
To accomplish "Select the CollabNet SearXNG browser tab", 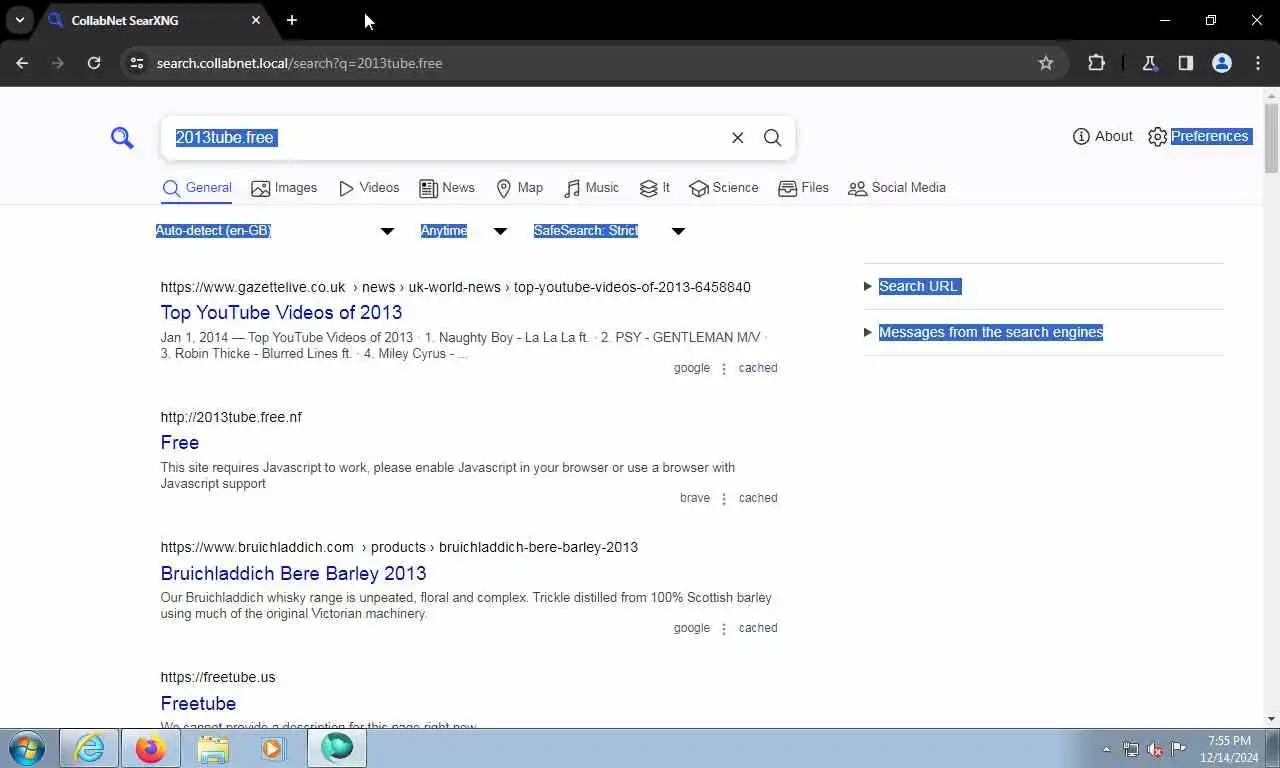I will (x=155, y=20).
